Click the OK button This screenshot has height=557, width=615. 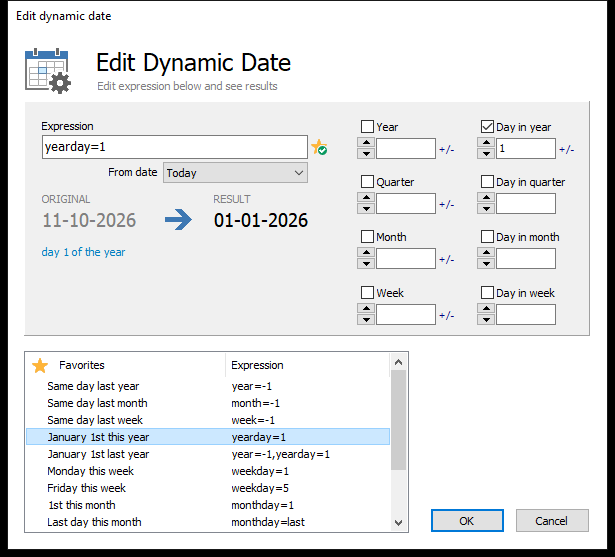coord(467,521)
